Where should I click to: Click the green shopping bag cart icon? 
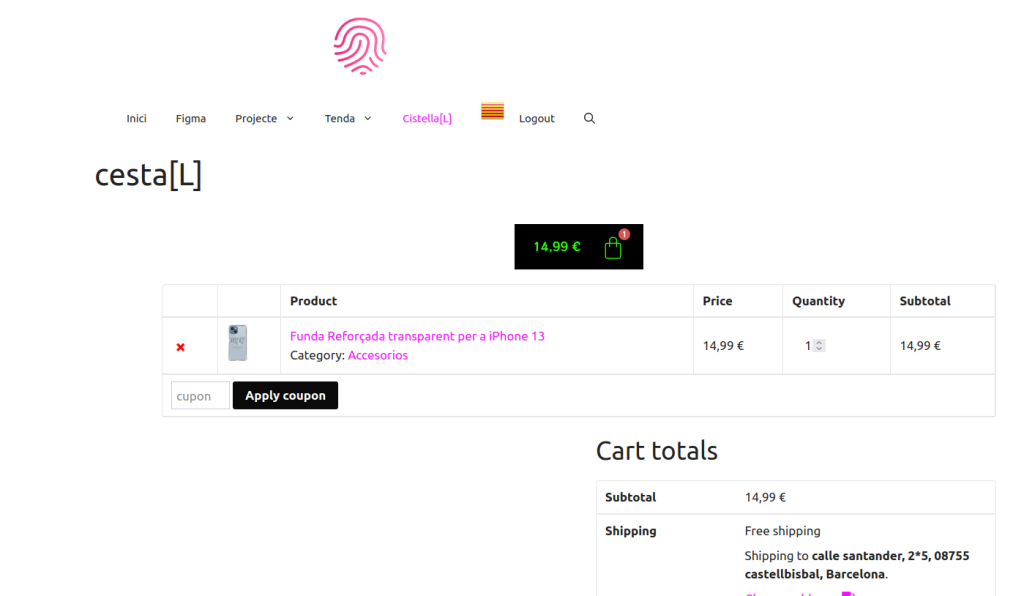coord(613,248)
